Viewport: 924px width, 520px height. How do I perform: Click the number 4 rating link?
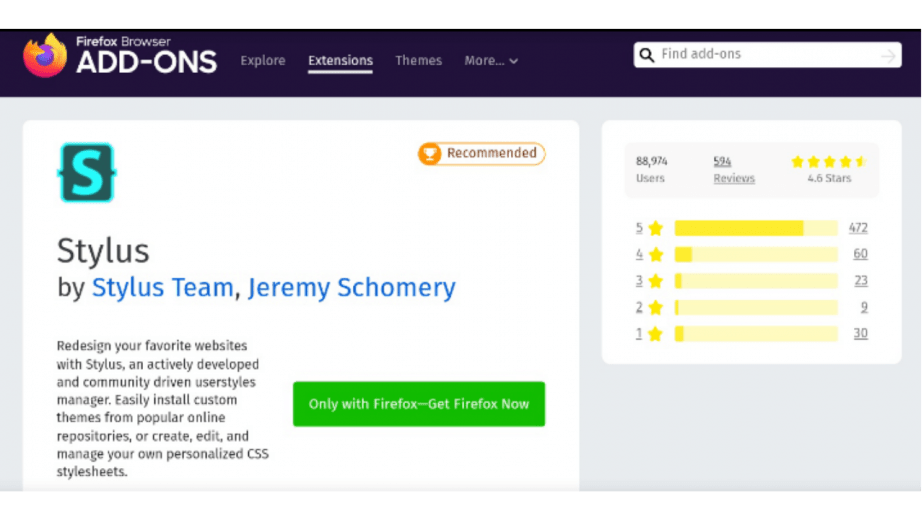(x=639, y=254)
